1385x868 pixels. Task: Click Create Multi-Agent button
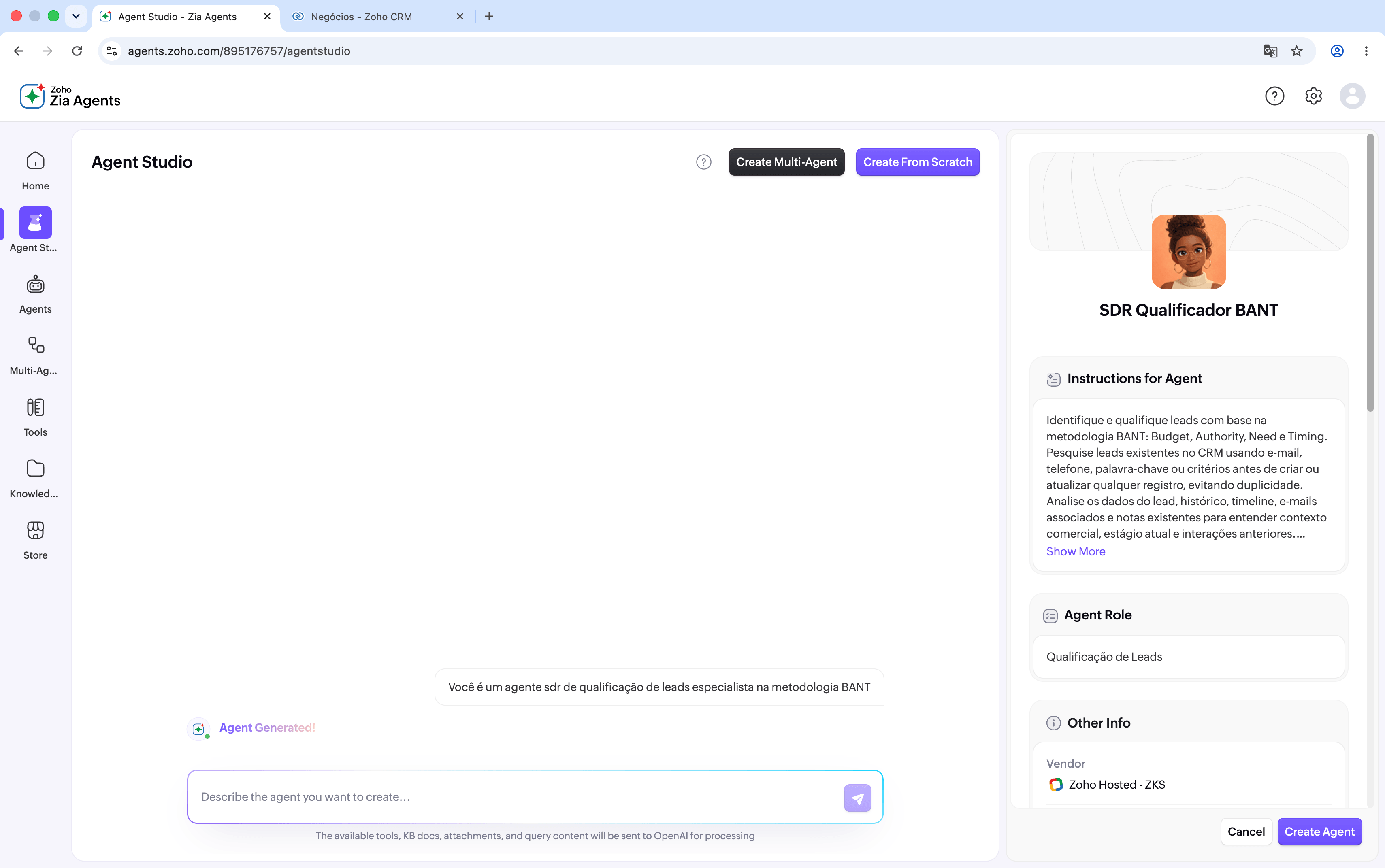tap(787, 162)
